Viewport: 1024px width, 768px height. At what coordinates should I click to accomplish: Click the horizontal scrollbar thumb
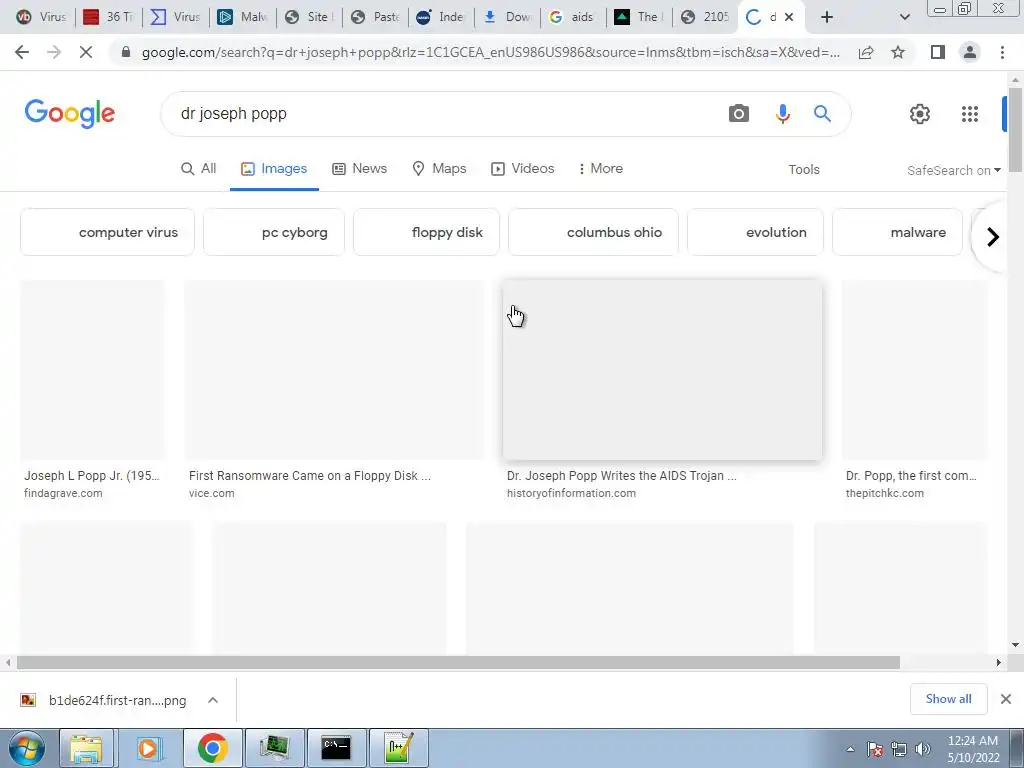pyautogui.click(x=458, y=663)
